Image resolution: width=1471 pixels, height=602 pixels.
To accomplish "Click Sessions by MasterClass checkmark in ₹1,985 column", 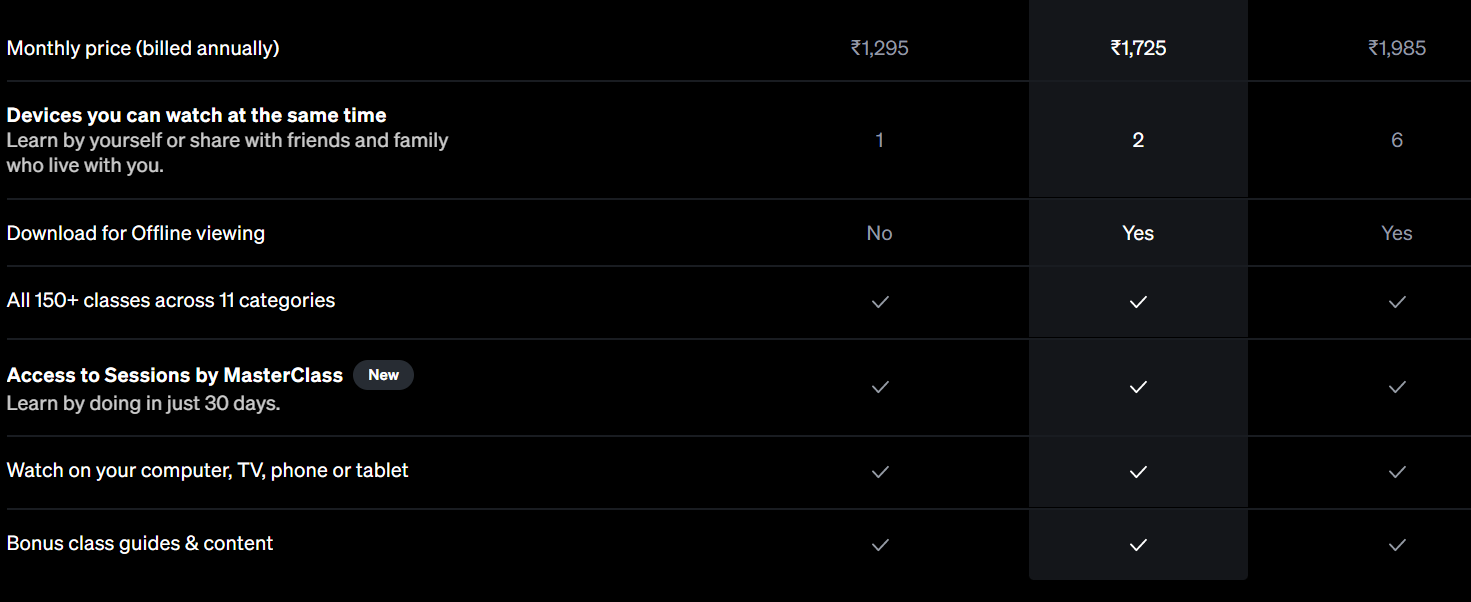I will coord(1397,387).
